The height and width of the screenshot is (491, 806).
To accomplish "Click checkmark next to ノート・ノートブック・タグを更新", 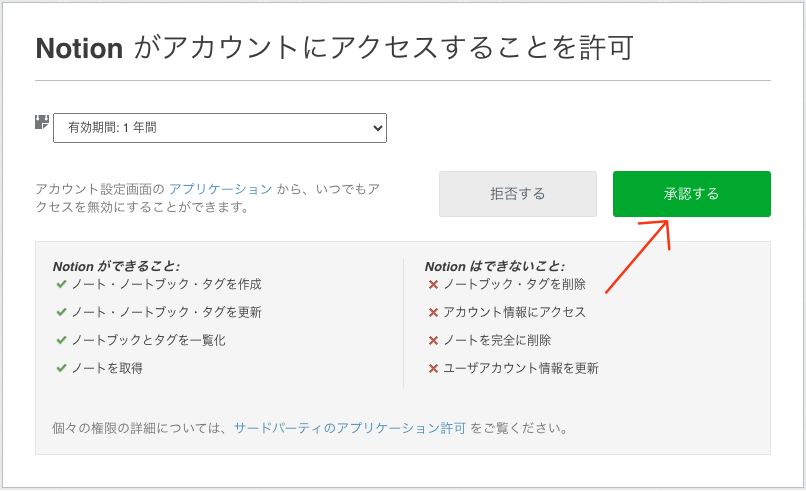I will [x=61, y=312].
